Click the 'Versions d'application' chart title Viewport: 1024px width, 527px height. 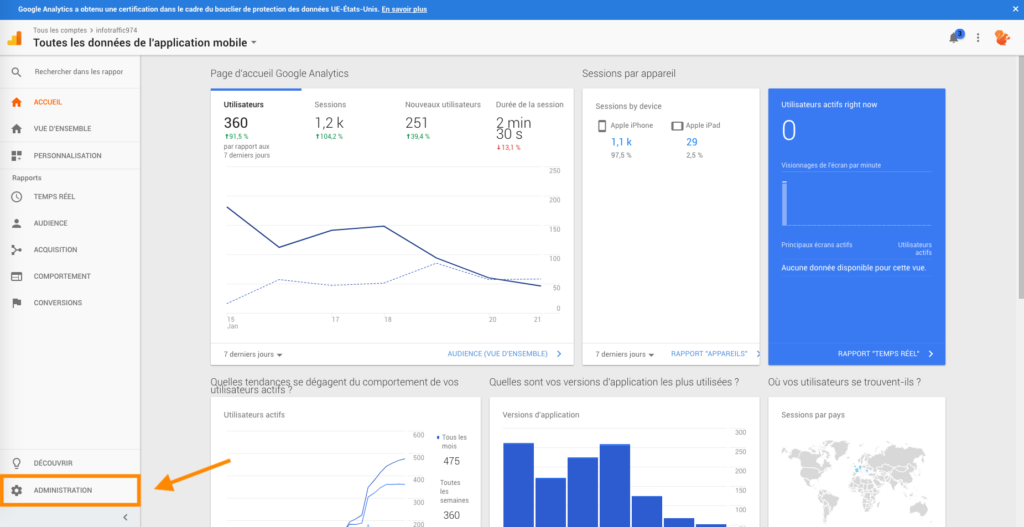(x=541, y=415)
